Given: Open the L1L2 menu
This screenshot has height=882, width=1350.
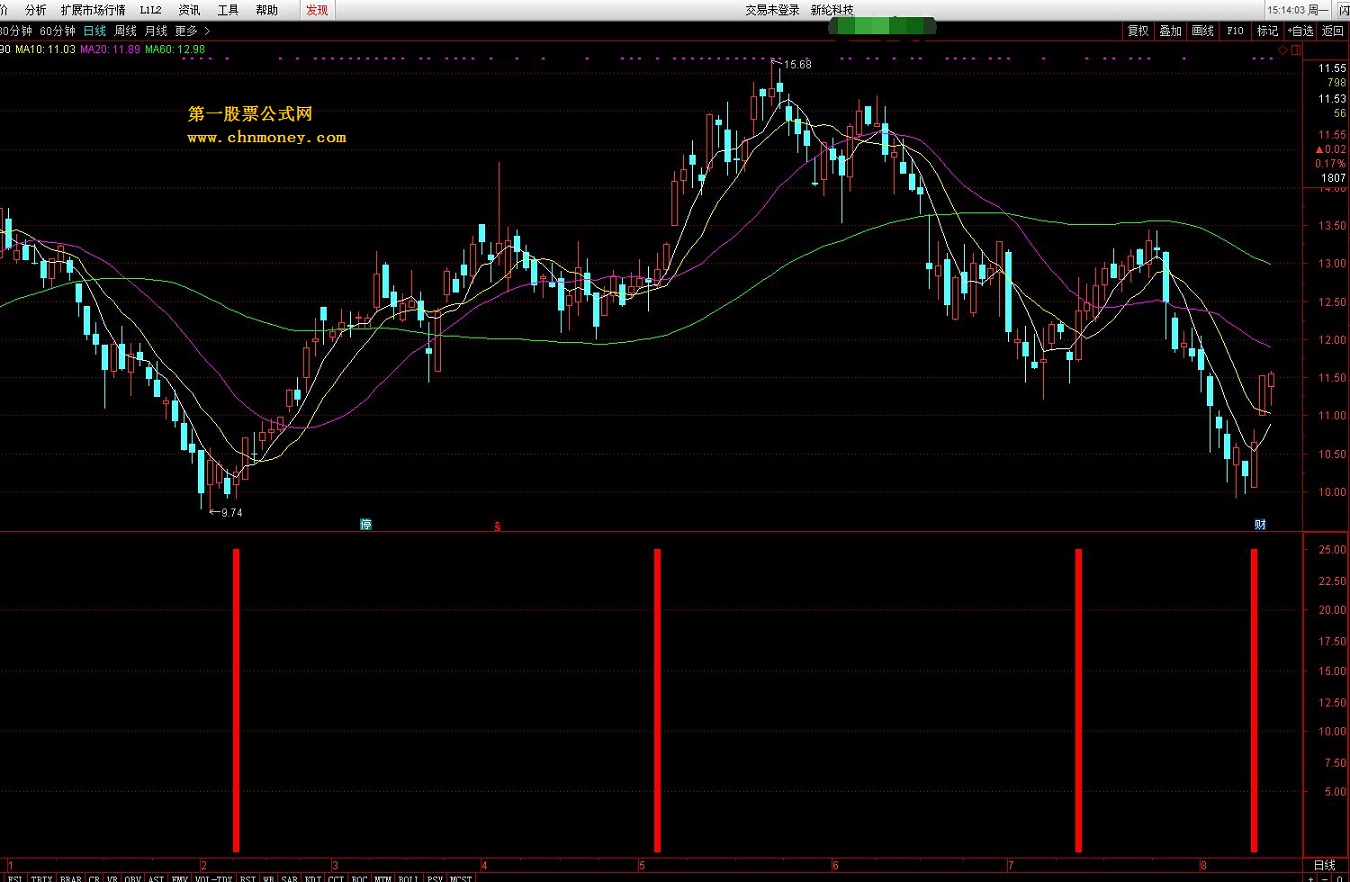Looking at the screenshot, I should 151,10.
